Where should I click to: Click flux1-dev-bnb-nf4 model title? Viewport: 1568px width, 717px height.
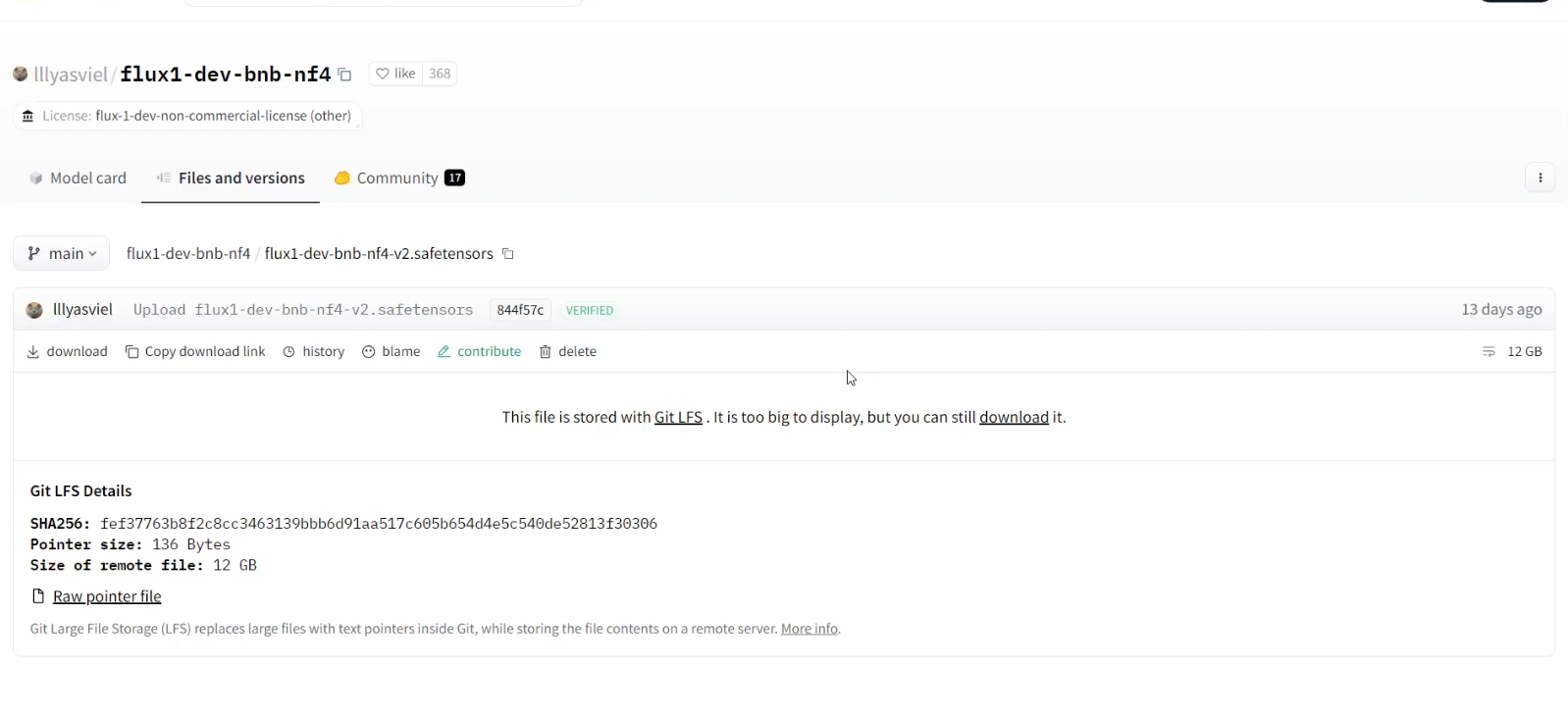pos(226,75)
